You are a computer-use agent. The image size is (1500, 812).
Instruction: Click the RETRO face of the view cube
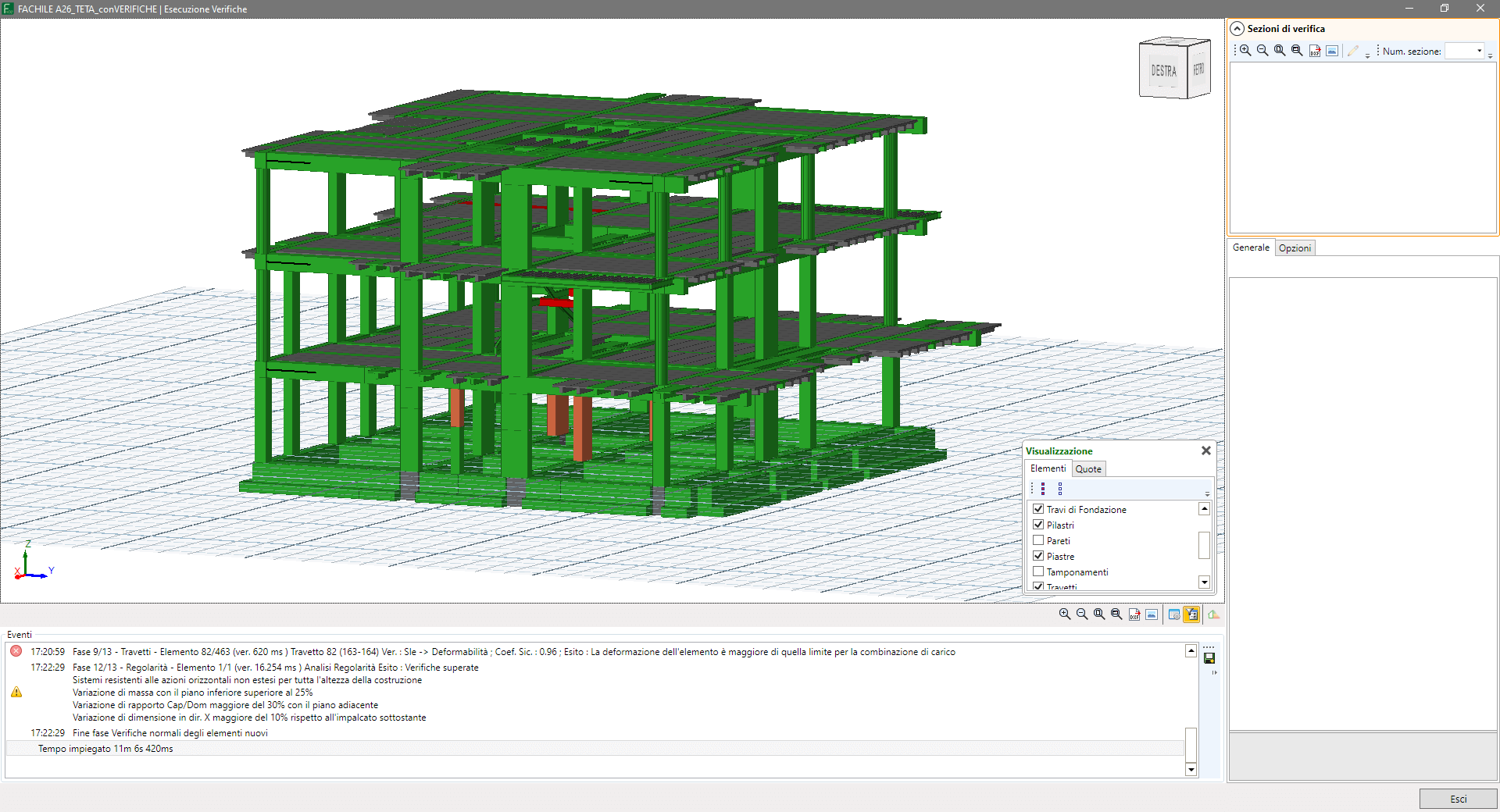1199,69
